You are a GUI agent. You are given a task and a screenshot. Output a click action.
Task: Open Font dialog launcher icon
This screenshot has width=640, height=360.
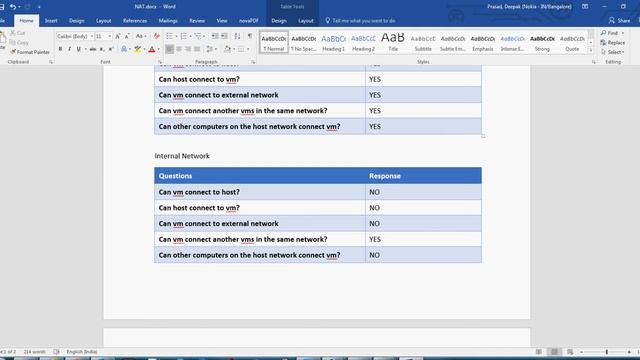click(x=160, y=62)
